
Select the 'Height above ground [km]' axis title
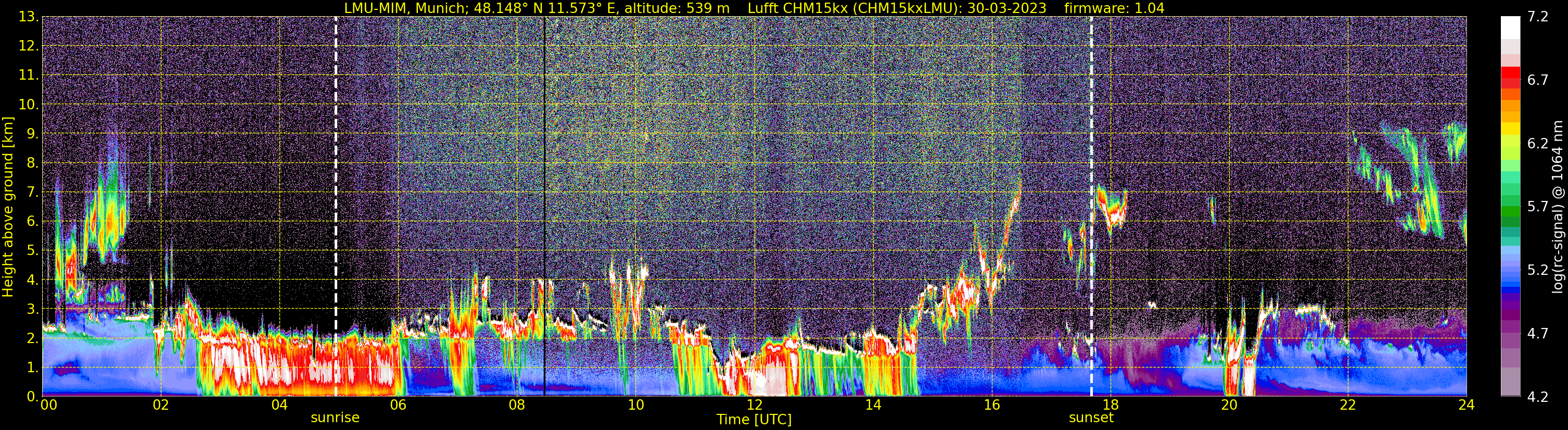tap(8, 207)
